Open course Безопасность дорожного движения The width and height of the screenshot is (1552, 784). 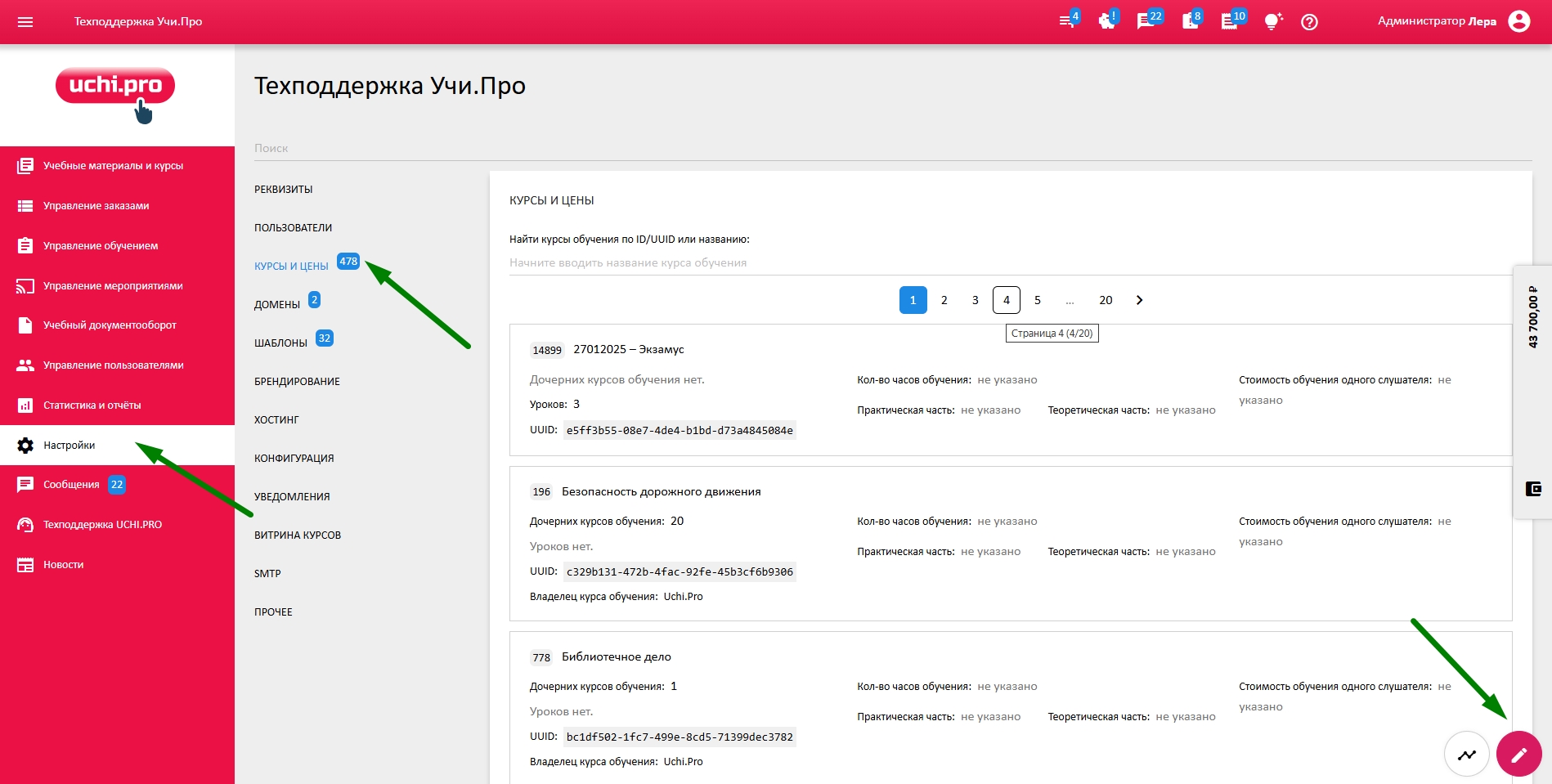pos(662,492)
